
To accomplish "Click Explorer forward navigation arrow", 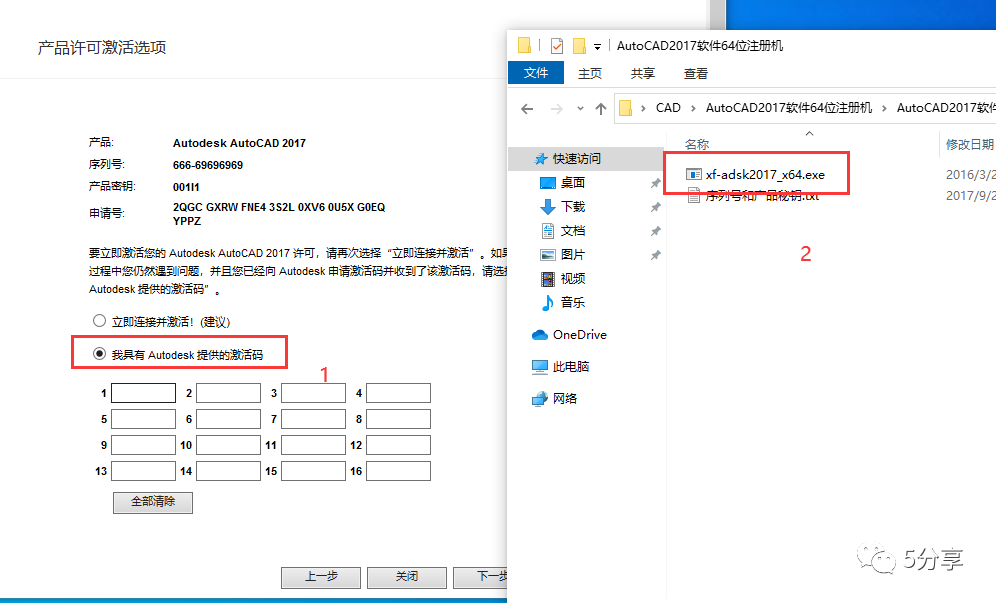I will 556,109.
